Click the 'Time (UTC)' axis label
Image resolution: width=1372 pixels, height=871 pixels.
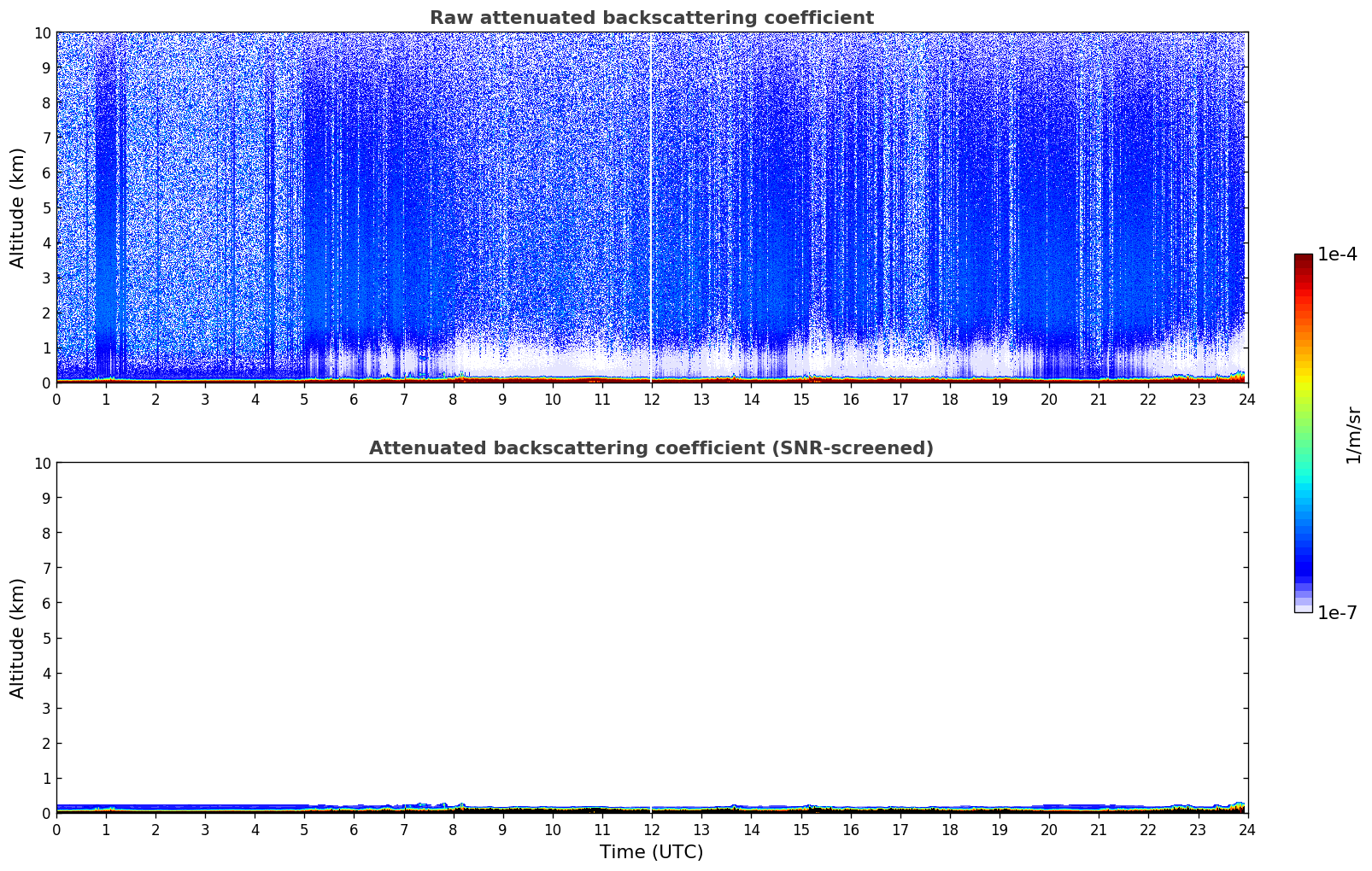click(x=651, y=852)
